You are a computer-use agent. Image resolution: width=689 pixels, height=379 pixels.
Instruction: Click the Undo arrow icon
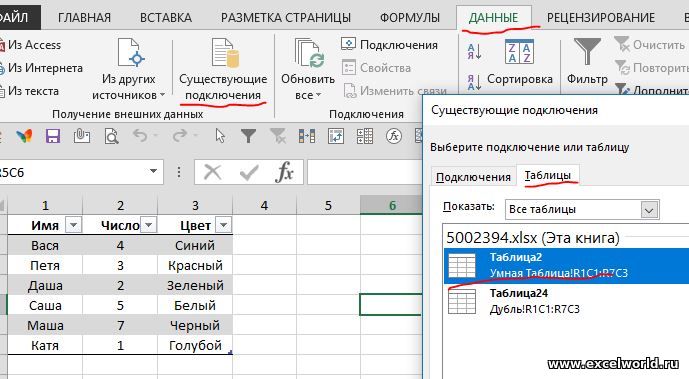tap(140, 136)
